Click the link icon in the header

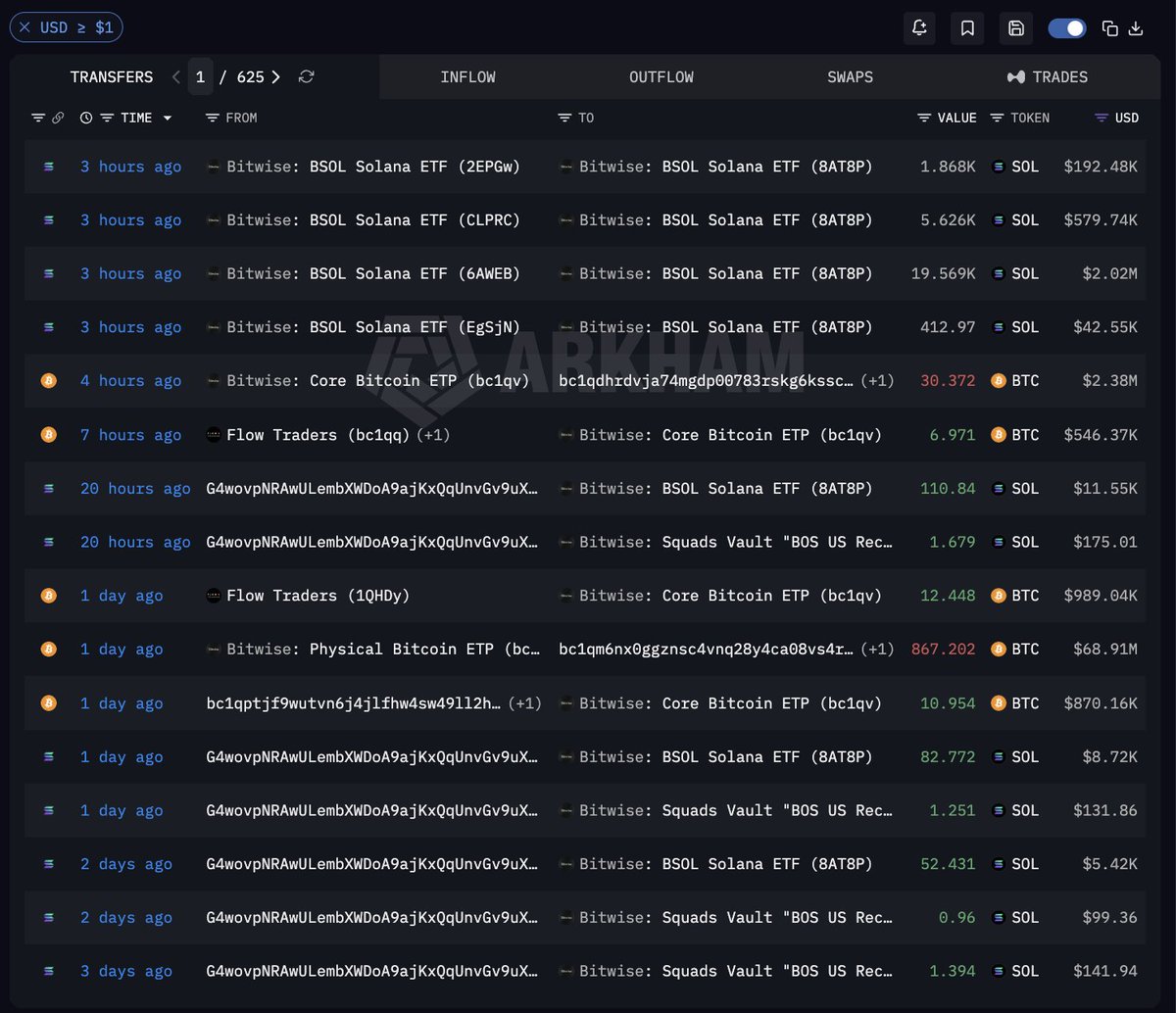[x=58, y=118]
